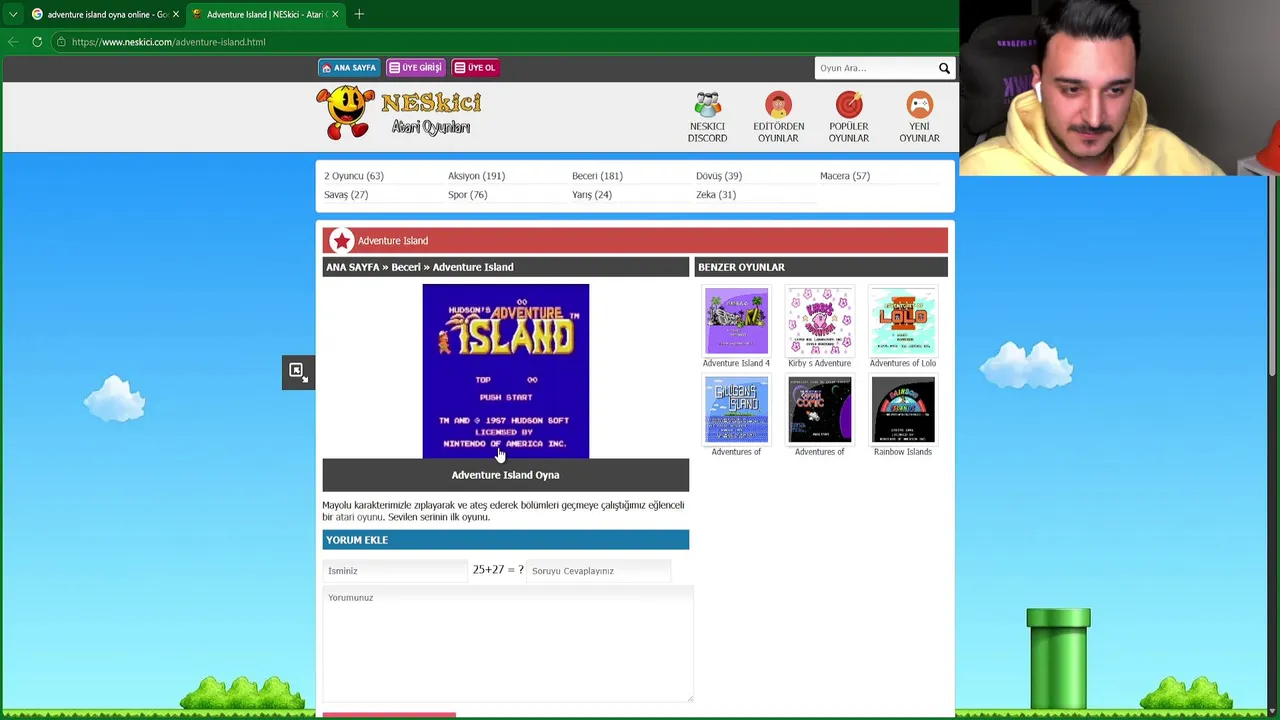Open the Spor (76) category
1280x720 pixels.
pyautogui.click(x=467, y=195)
